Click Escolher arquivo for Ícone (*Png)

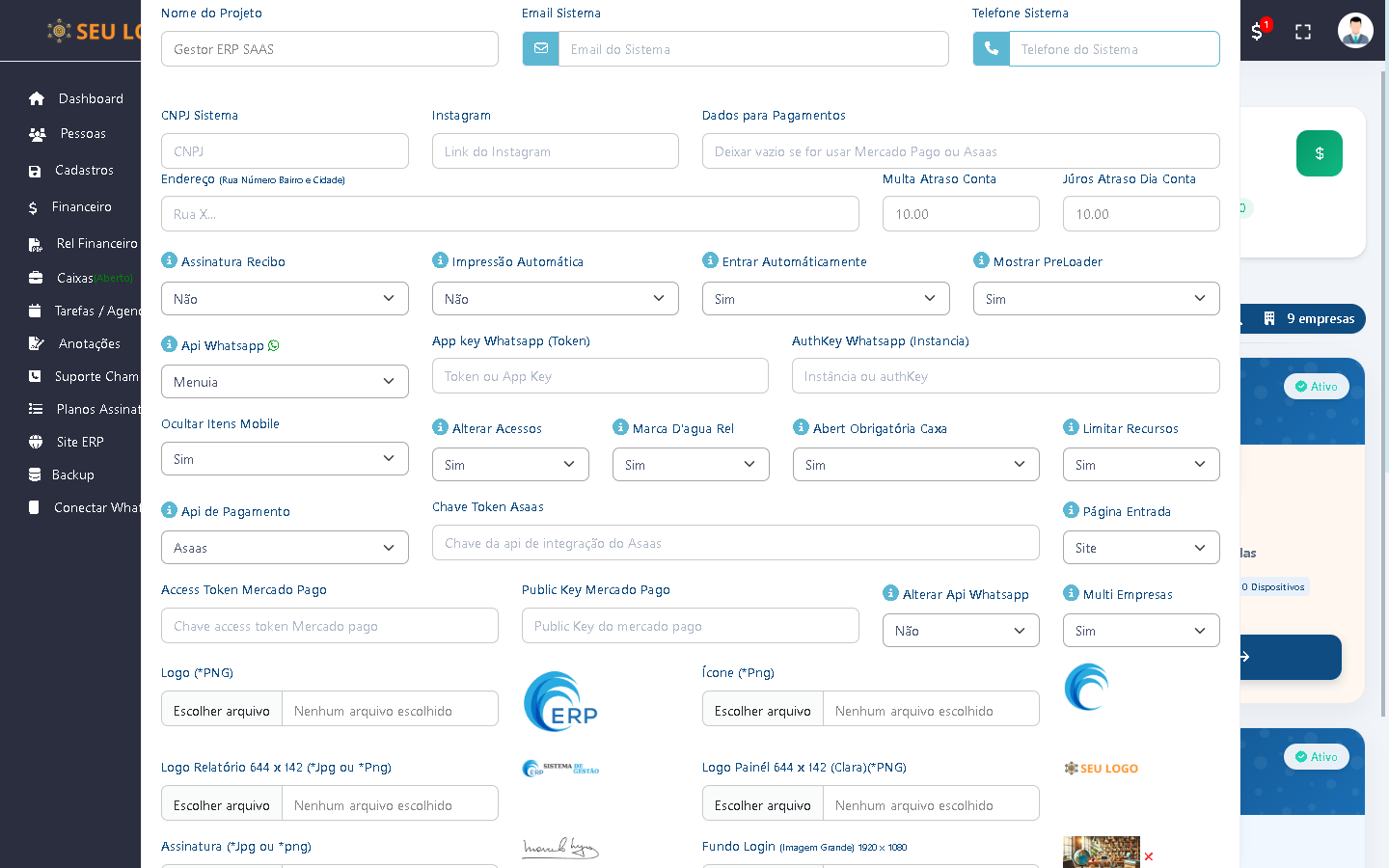763,711
